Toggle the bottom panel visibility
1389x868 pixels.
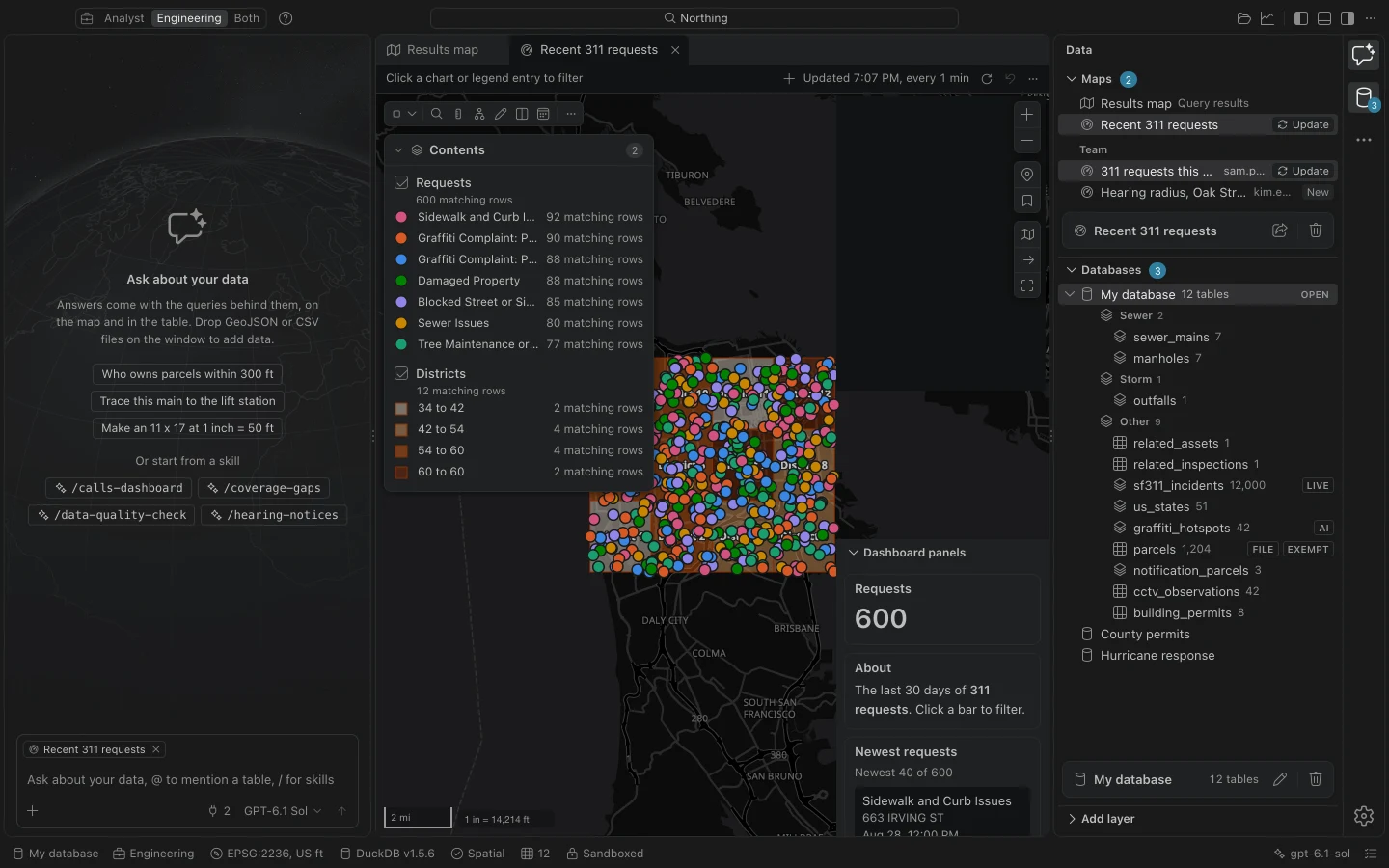[x=1324, y=18]
